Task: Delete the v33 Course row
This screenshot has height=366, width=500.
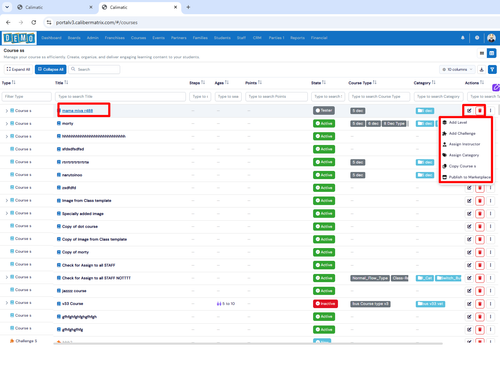Action: (480, 304)
